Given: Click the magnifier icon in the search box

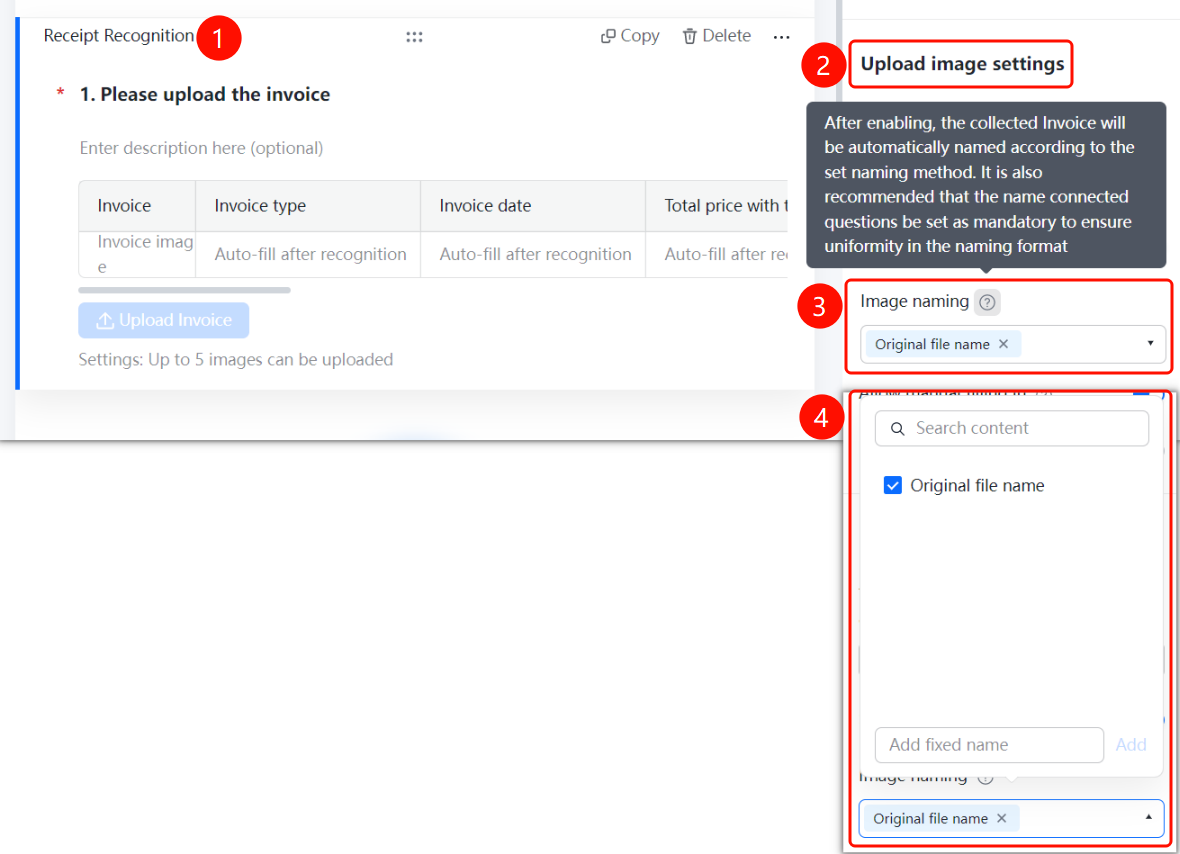Looking at the screenshot, I should click(x=897, y=429).
